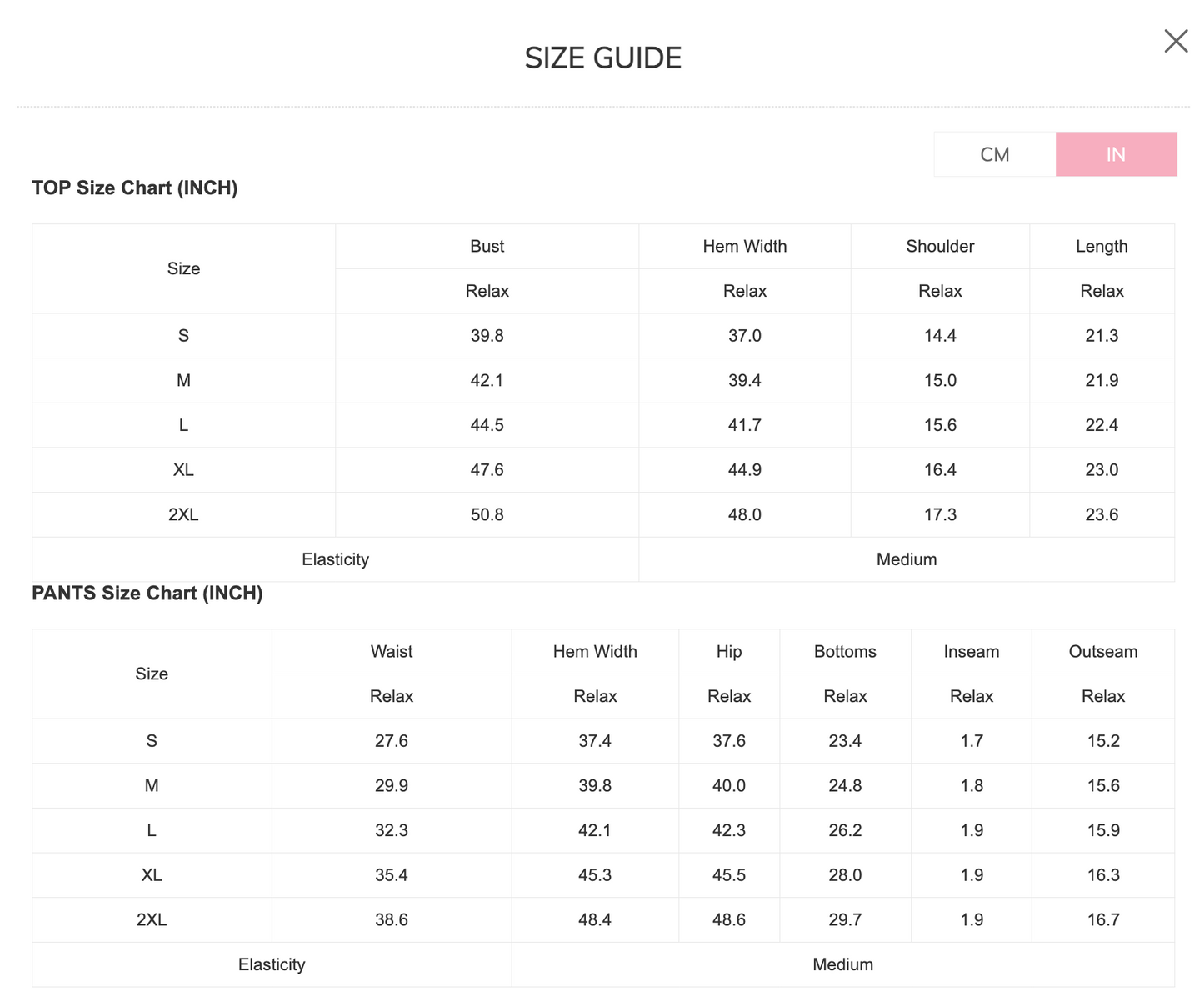Viewport: 1204px width, 1007px height.
Task: Select the Bust column header
Action: [487, 247]
